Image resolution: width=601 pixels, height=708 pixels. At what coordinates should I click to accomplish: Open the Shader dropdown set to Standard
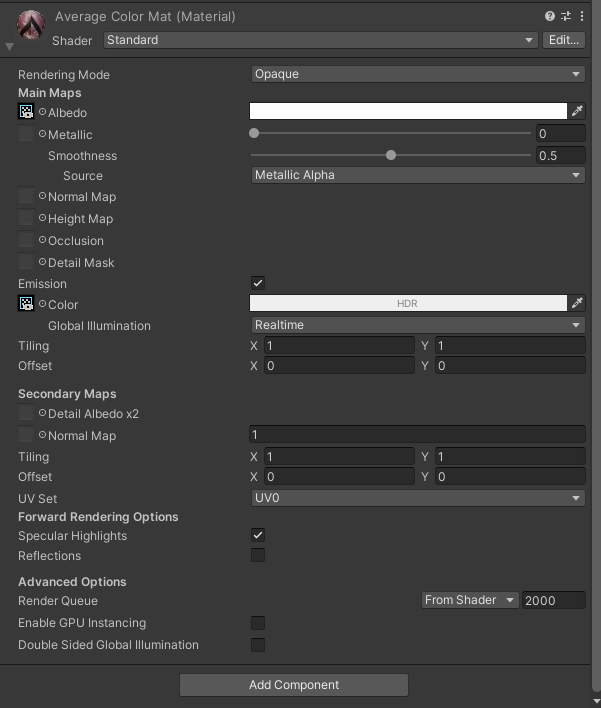click(x=320, y=40)
